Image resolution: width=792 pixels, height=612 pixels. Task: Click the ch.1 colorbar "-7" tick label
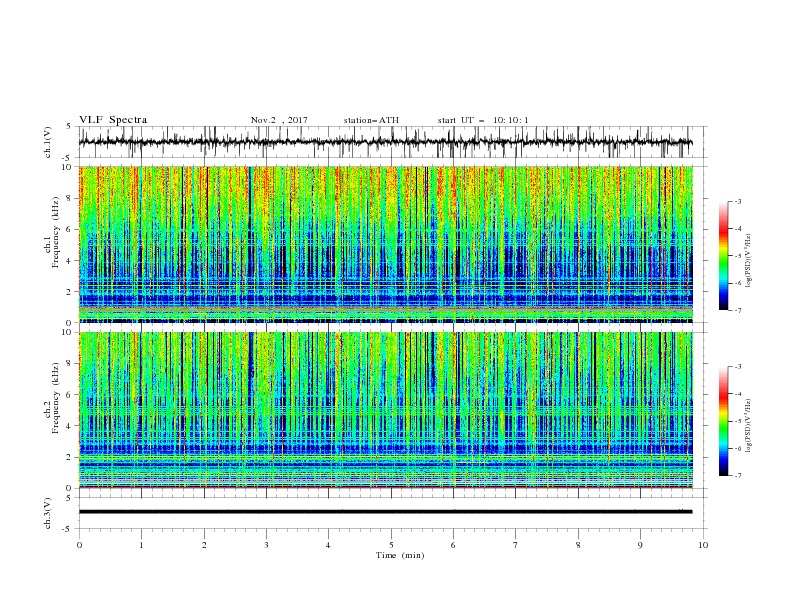point(738,310)
